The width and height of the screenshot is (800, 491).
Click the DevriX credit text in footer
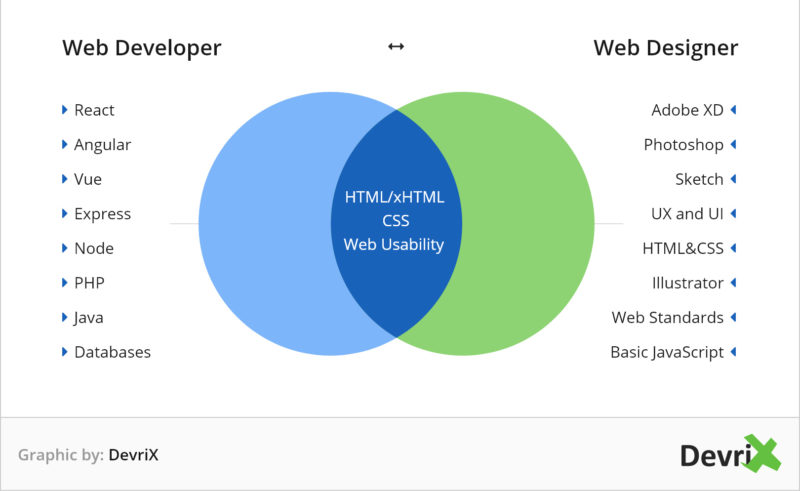[133, 455]
